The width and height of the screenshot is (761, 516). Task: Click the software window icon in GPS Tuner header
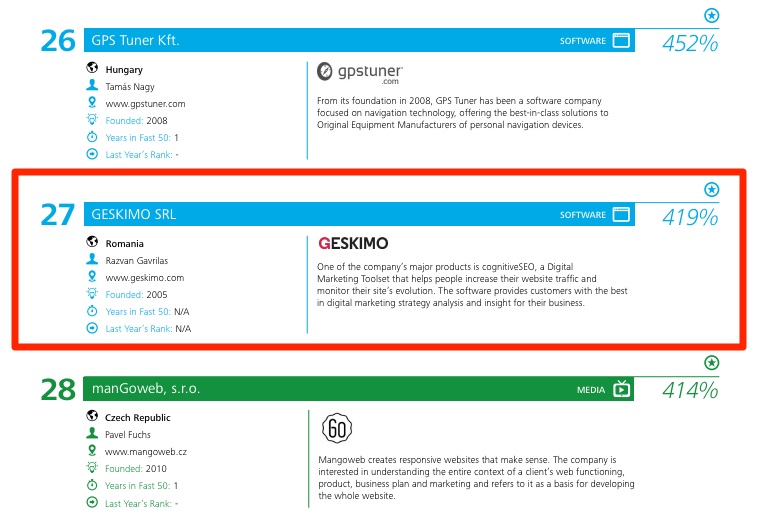621,41
